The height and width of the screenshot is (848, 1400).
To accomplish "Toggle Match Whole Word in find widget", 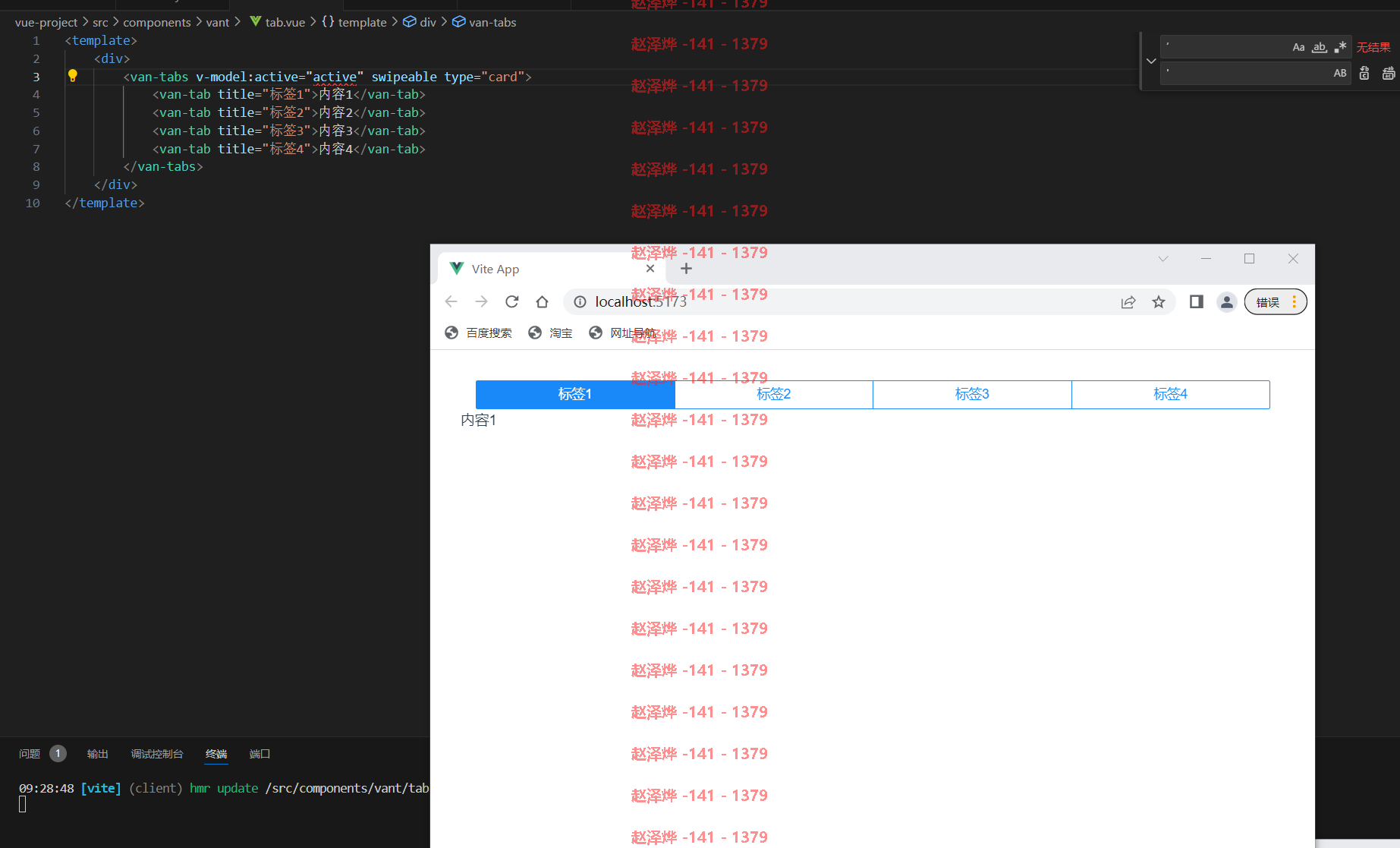I will 1320,47.
